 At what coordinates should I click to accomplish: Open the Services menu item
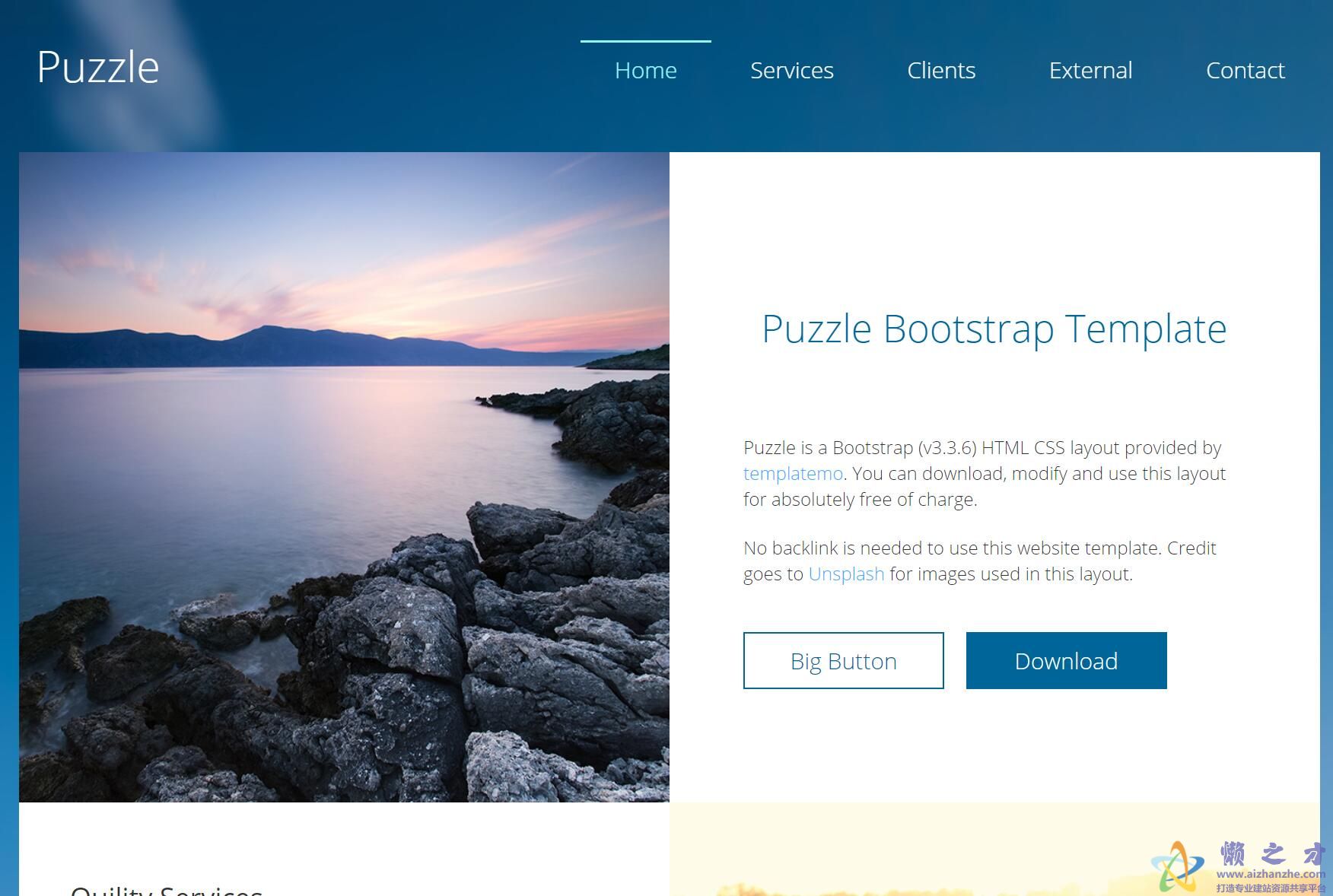(x=791, y=70)
